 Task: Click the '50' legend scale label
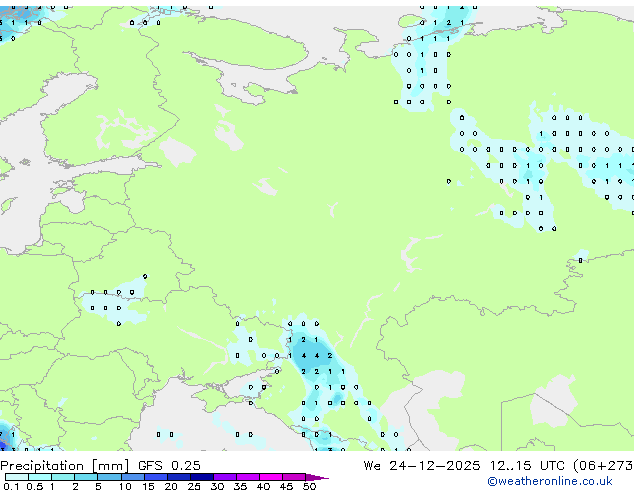tap(309, 486)
